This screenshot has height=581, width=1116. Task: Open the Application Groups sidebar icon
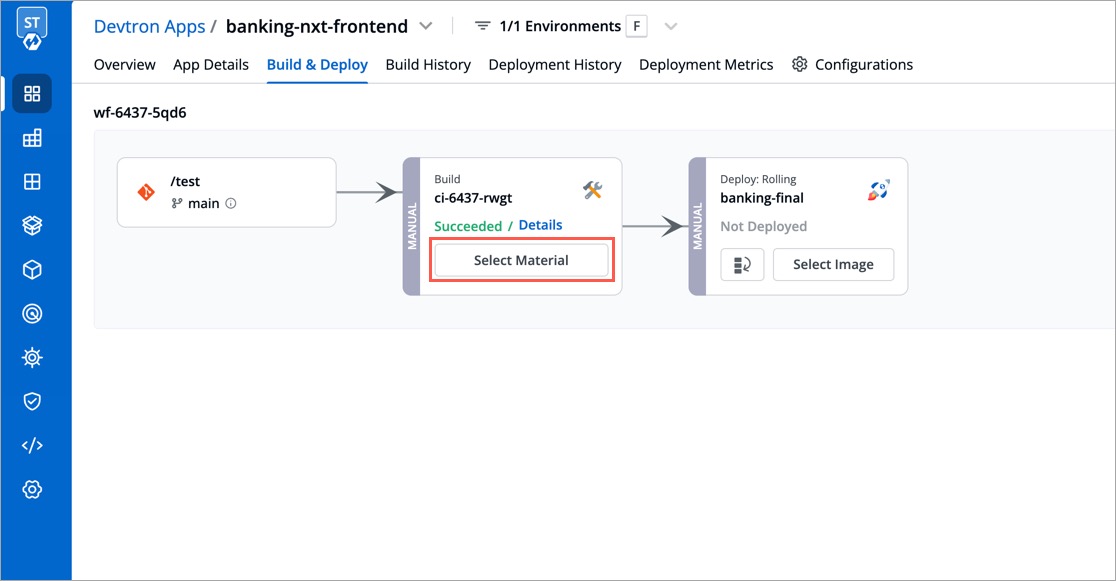tap(32, 138)
